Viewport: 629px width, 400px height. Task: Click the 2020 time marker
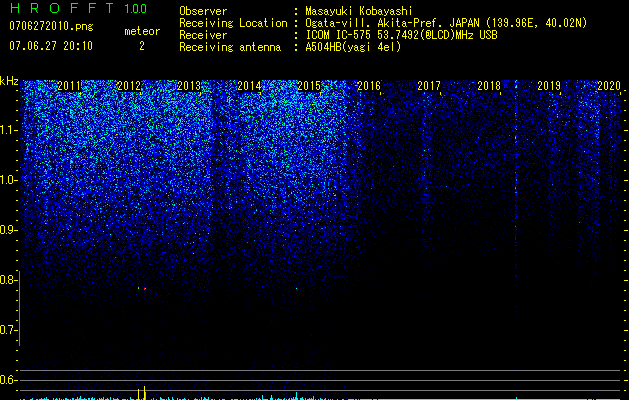(609, 86)
